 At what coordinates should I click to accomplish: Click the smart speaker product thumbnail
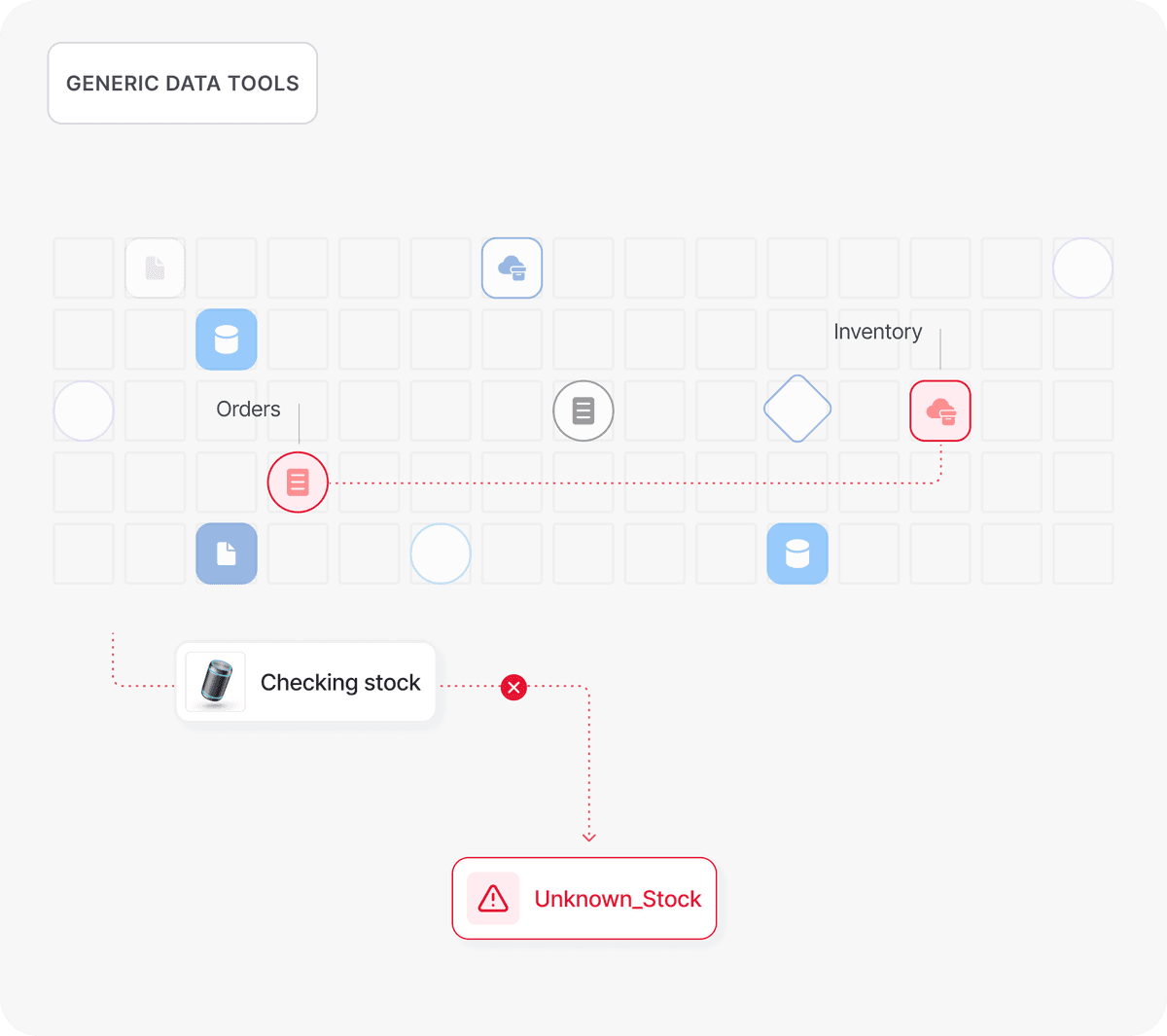(216, 682)
